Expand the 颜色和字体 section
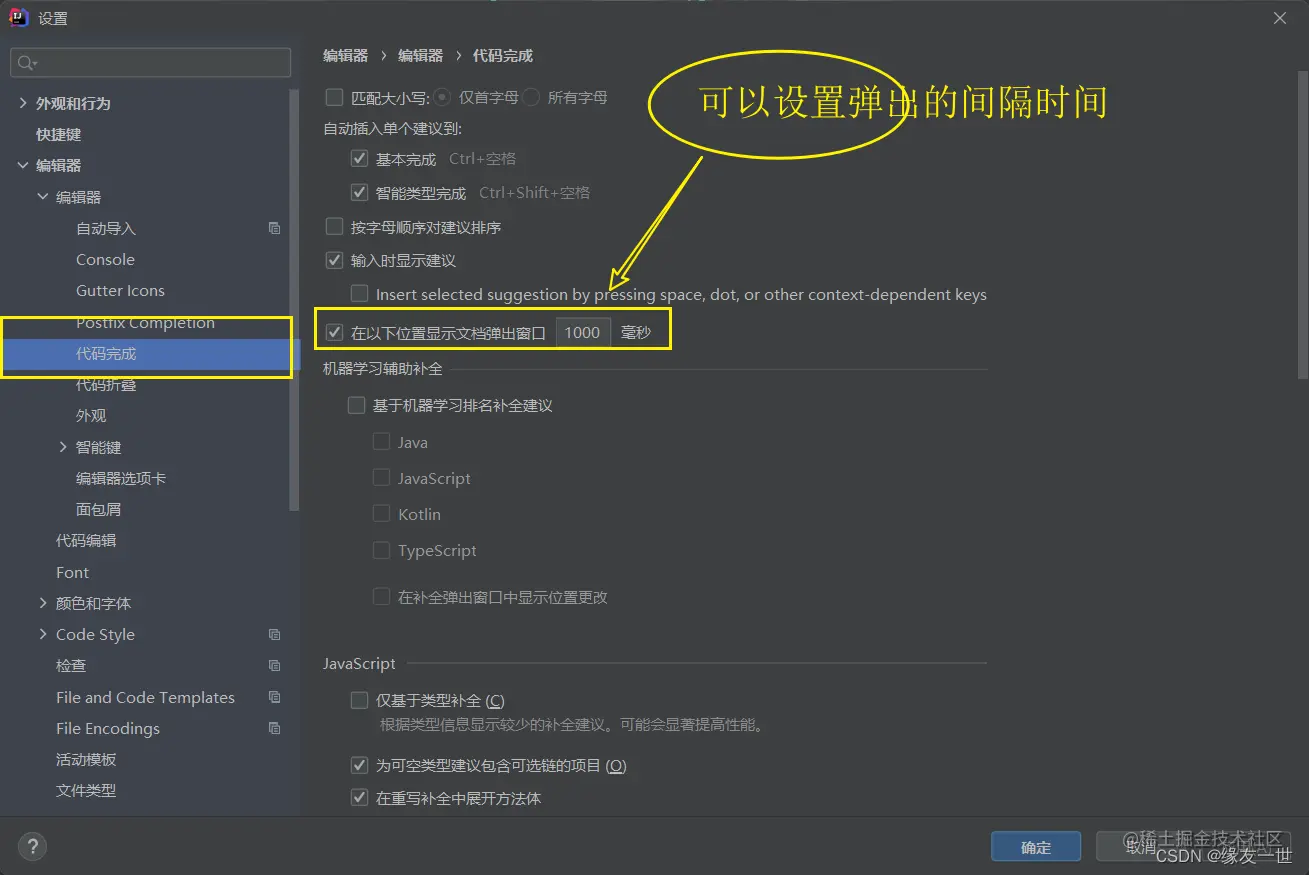This screenshot has height=875, width=1309. click(x=42, y=603)
